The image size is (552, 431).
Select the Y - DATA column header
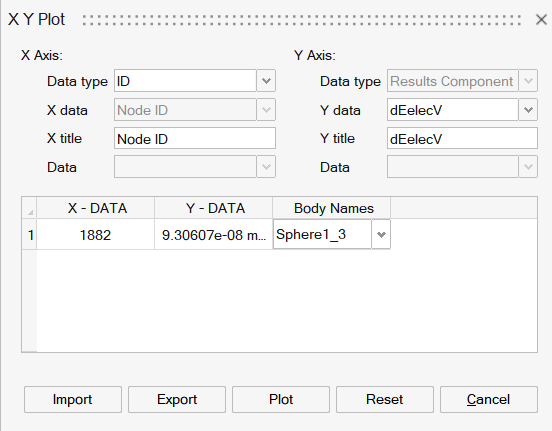(214, 208)
